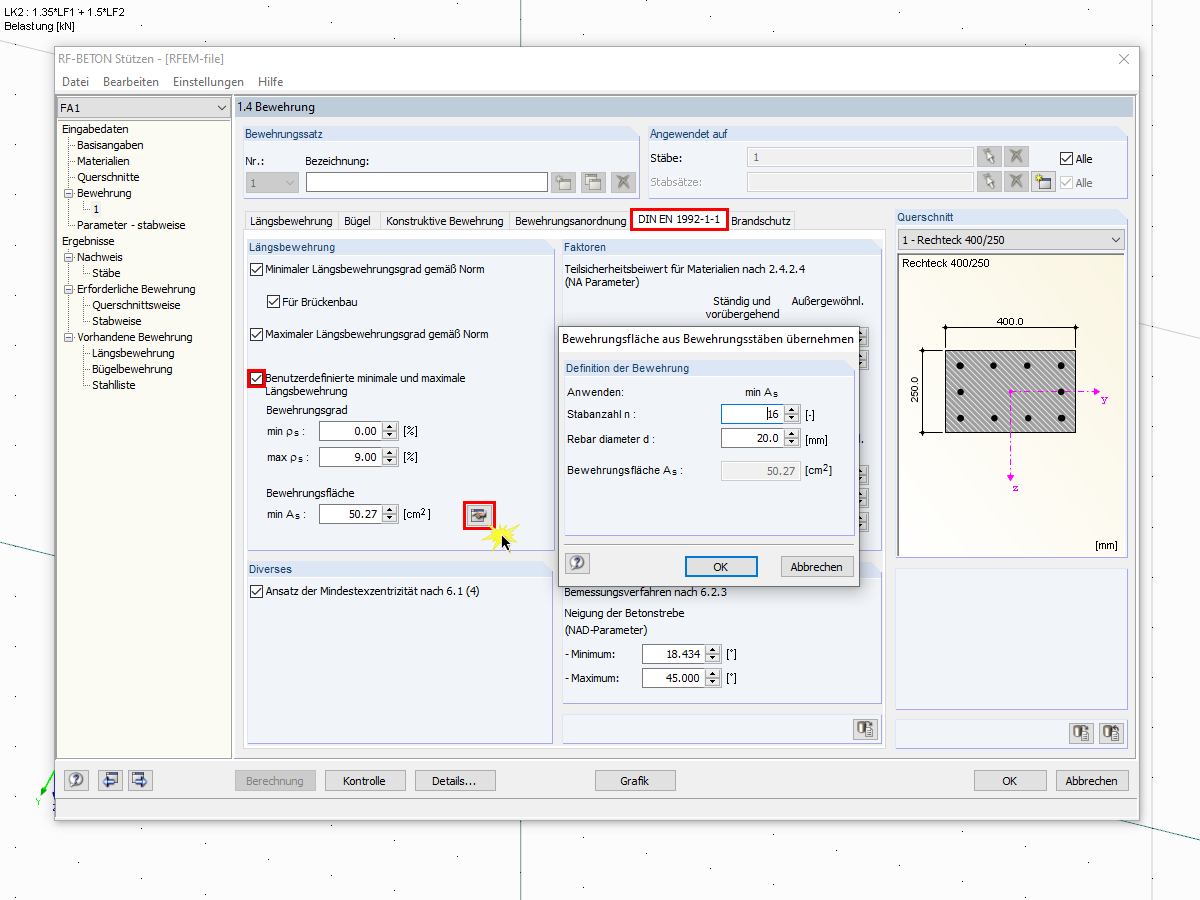Click the next dialog navigation arrow icon
Viewport: 1200px width, 900px height.
tap(139, 780)
